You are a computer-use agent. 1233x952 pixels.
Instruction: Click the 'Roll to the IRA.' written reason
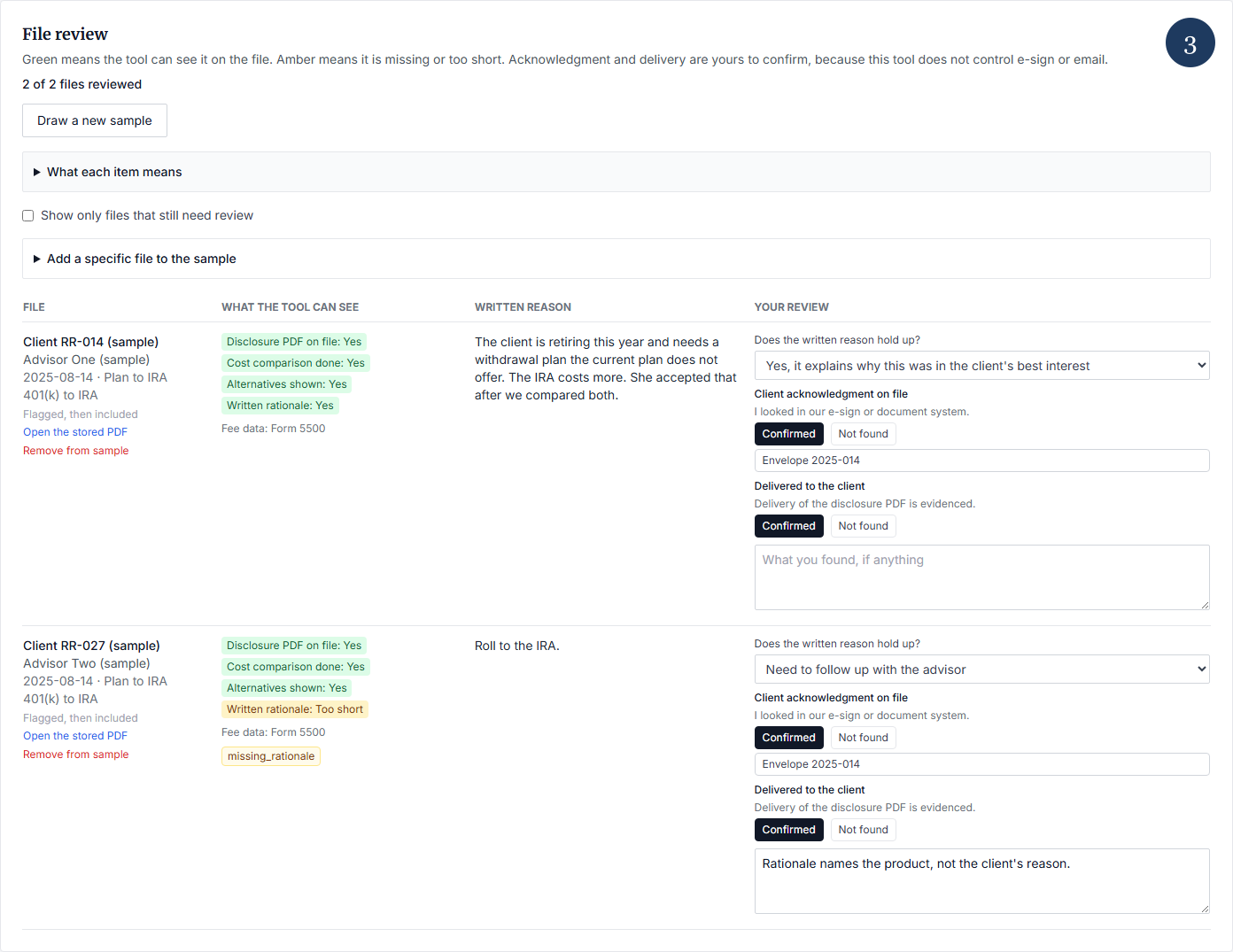tap(517, 646)
